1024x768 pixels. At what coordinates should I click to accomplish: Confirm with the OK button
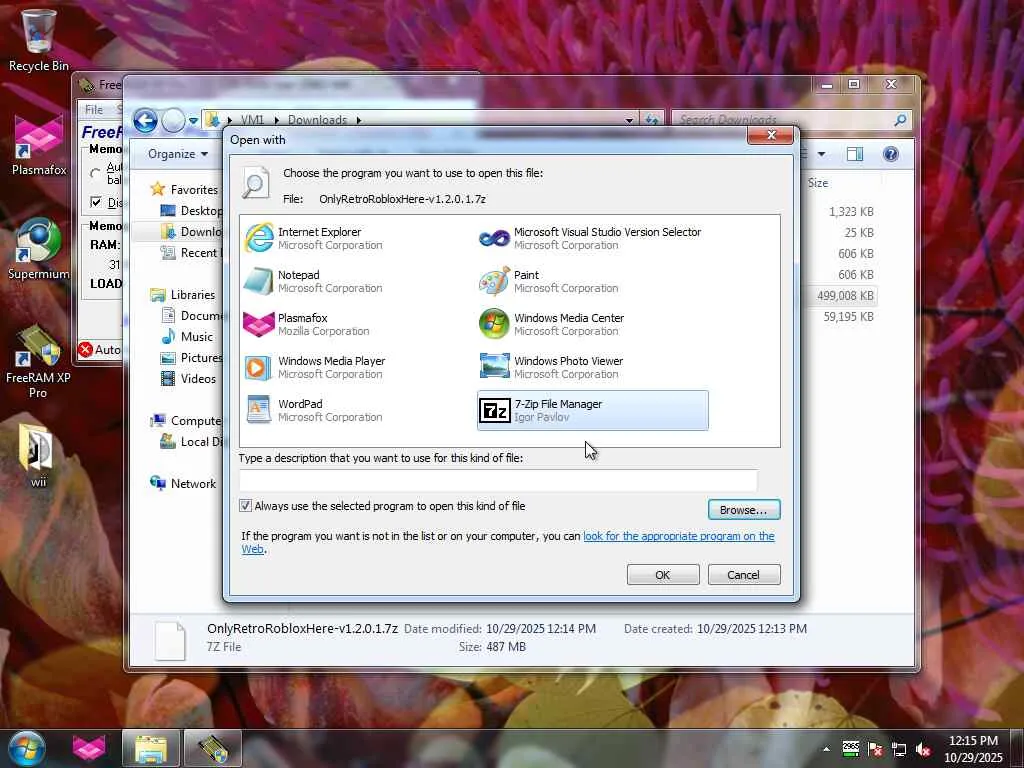click(x=663, y=575)
